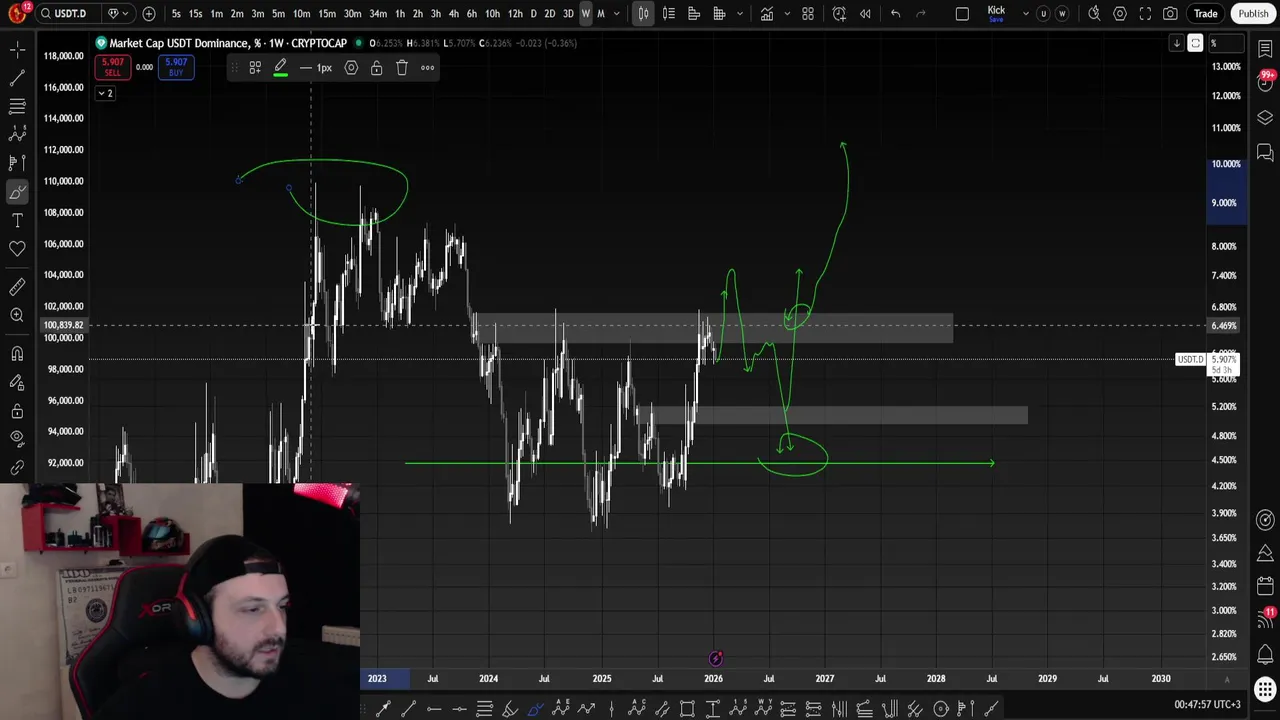Open the layout setup square icon
1280x720 pixels.
point(962,14)
